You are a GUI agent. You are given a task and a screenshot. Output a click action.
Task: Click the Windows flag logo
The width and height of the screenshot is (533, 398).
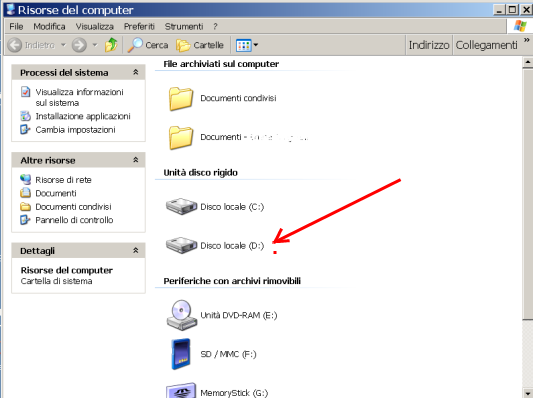520,26
